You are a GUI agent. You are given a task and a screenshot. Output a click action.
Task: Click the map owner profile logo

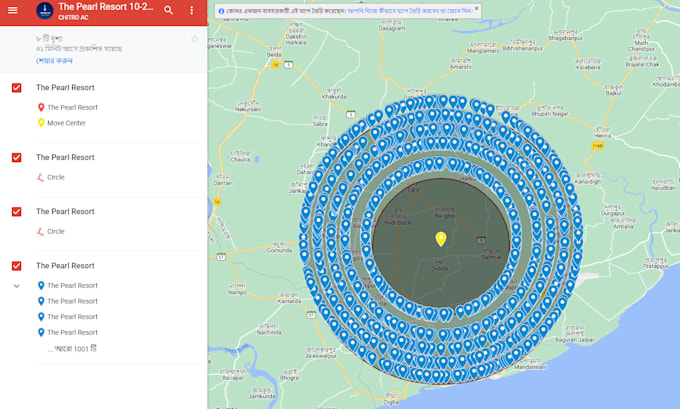(x=45, y=11)
